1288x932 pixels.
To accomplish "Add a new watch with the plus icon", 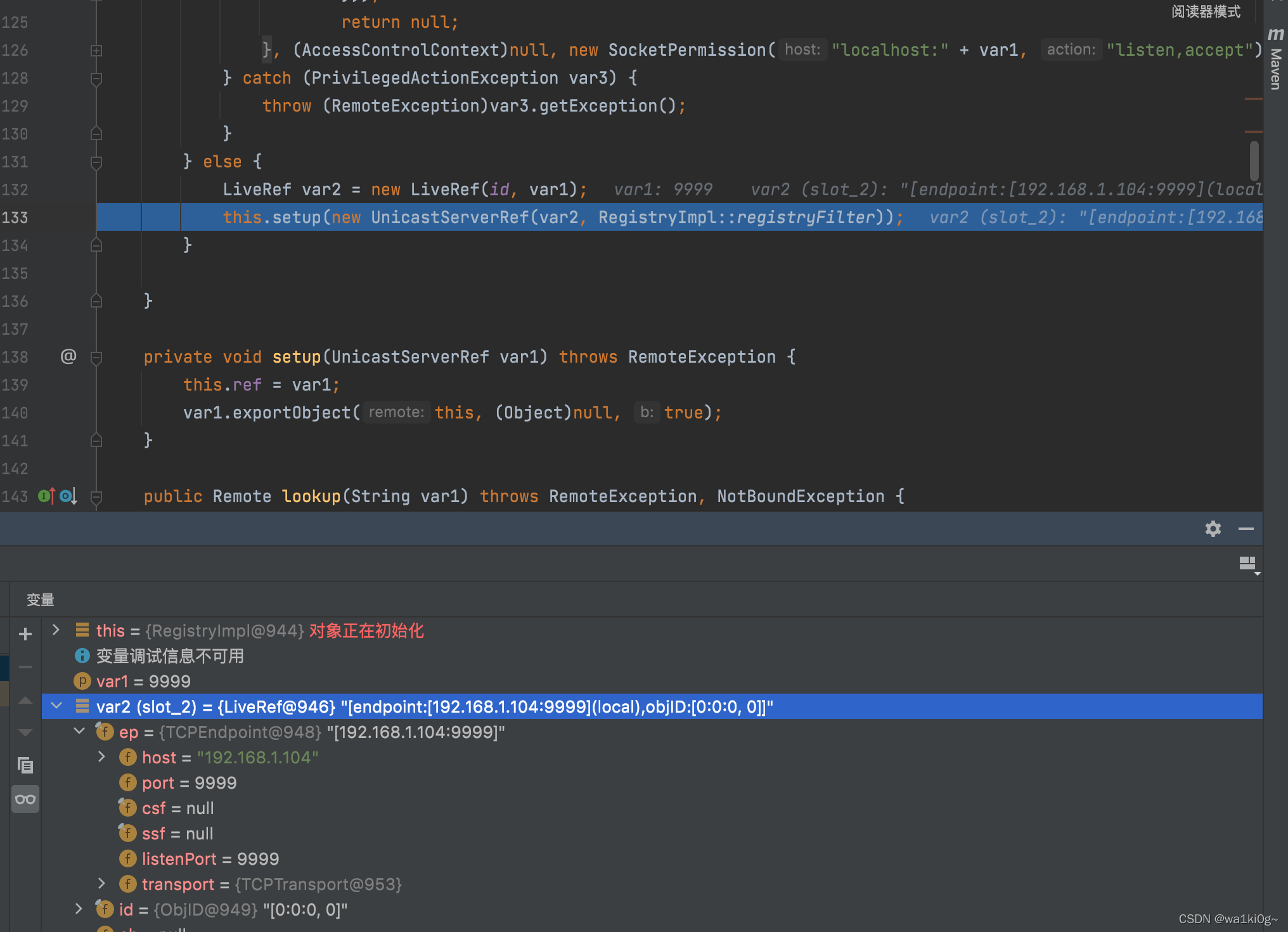I will tap(25, 634).
